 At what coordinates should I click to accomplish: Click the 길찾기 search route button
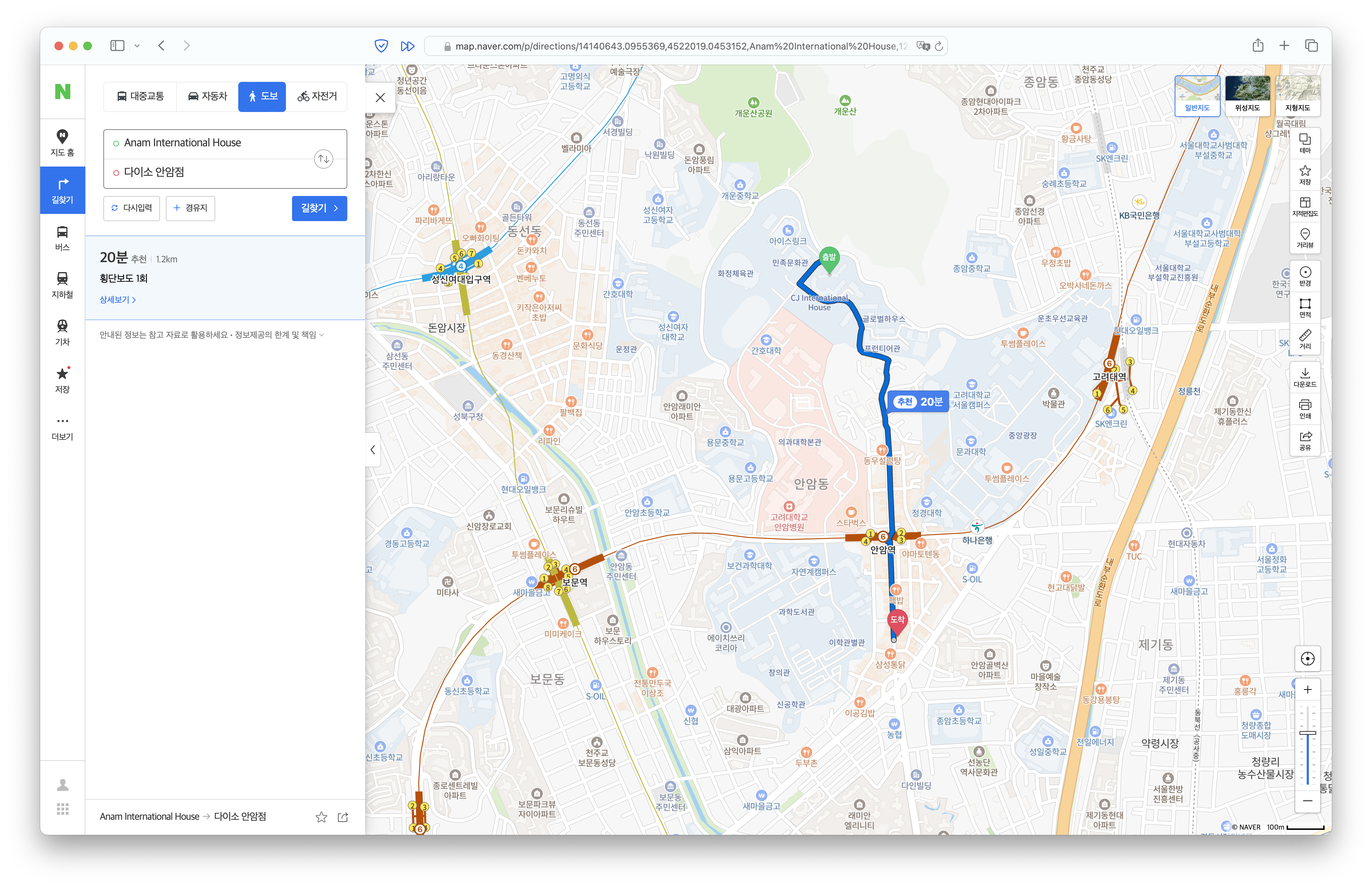coord(319,208)
